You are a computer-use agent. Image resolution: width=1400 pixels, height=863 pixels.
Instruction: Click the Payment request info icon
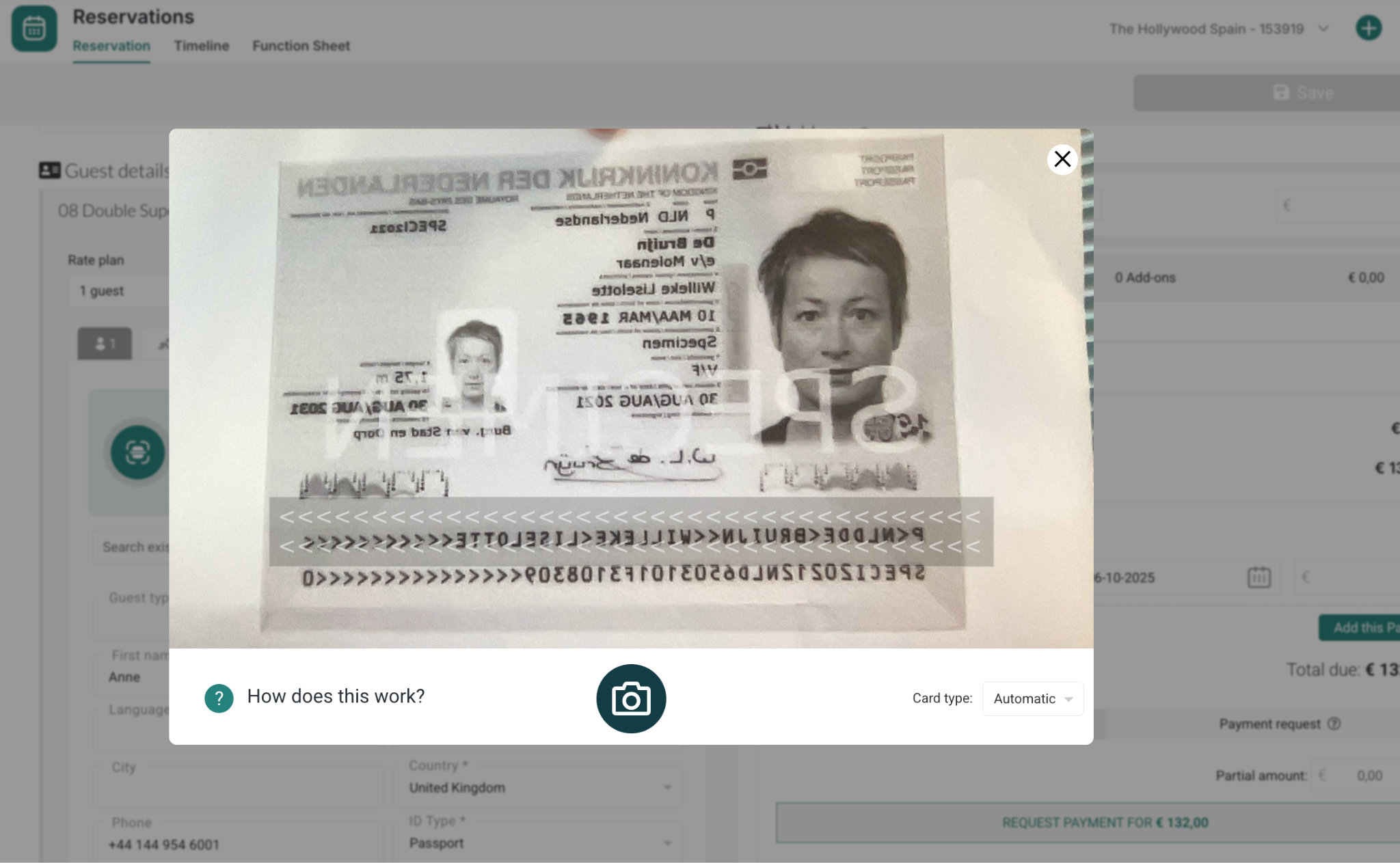1334,724
